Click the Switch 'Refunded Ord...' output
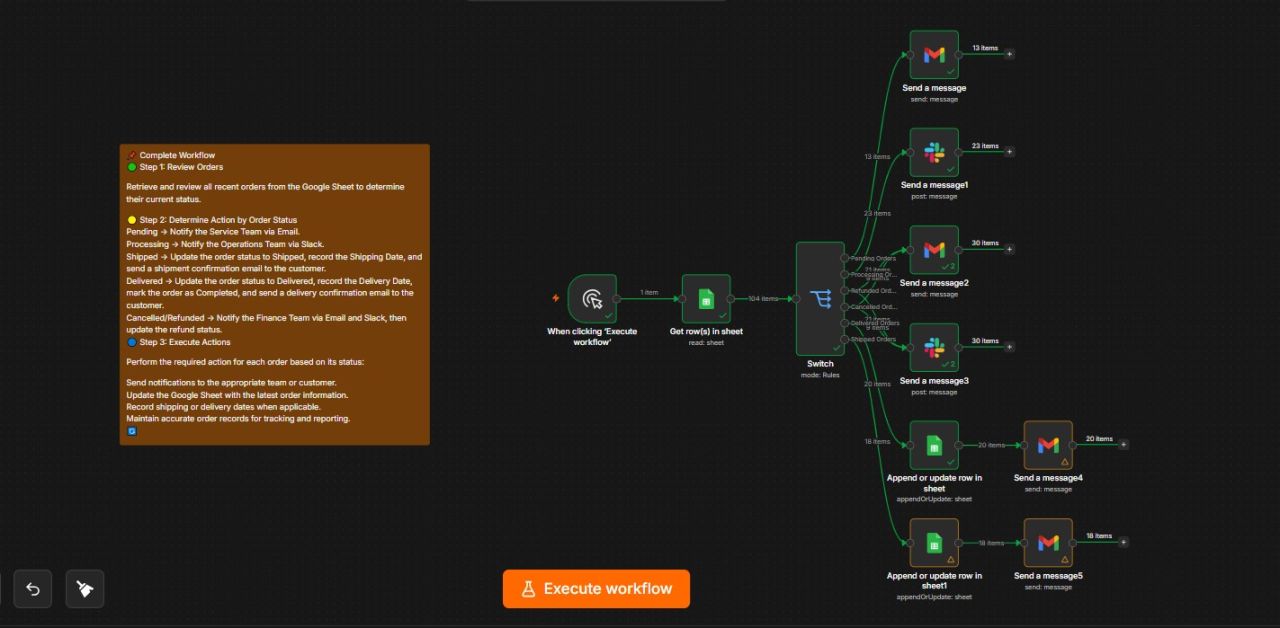 (845, 290)
